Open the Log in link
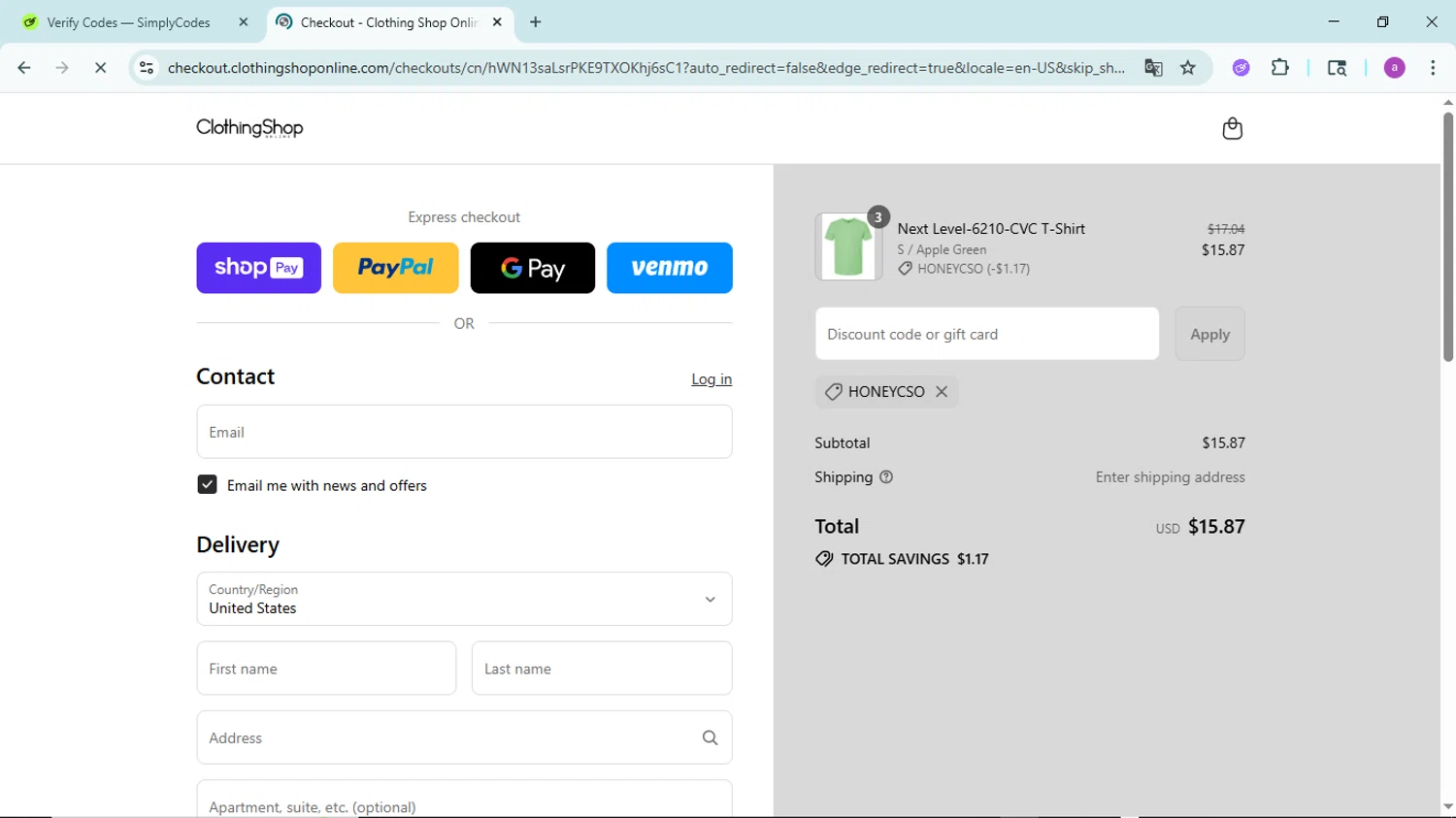This screenshot has height=818, width=1456. click(711, 379)
